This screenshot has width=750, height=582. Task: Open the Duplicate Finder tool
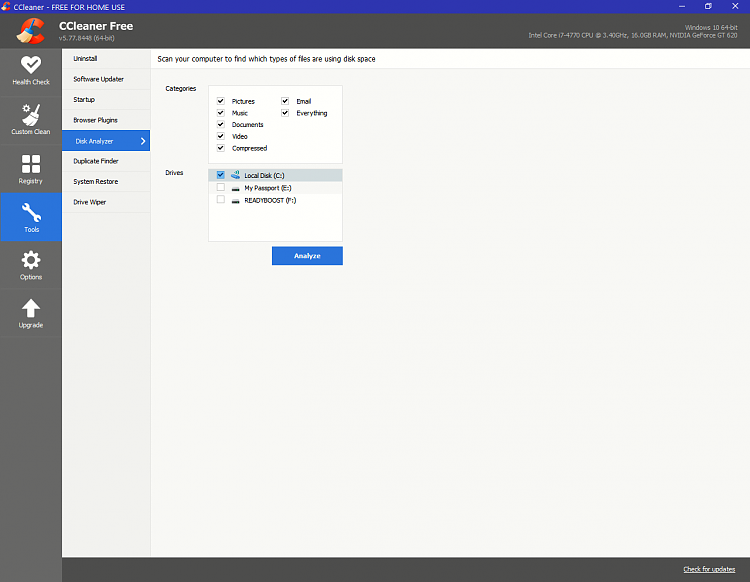[106, 161]
